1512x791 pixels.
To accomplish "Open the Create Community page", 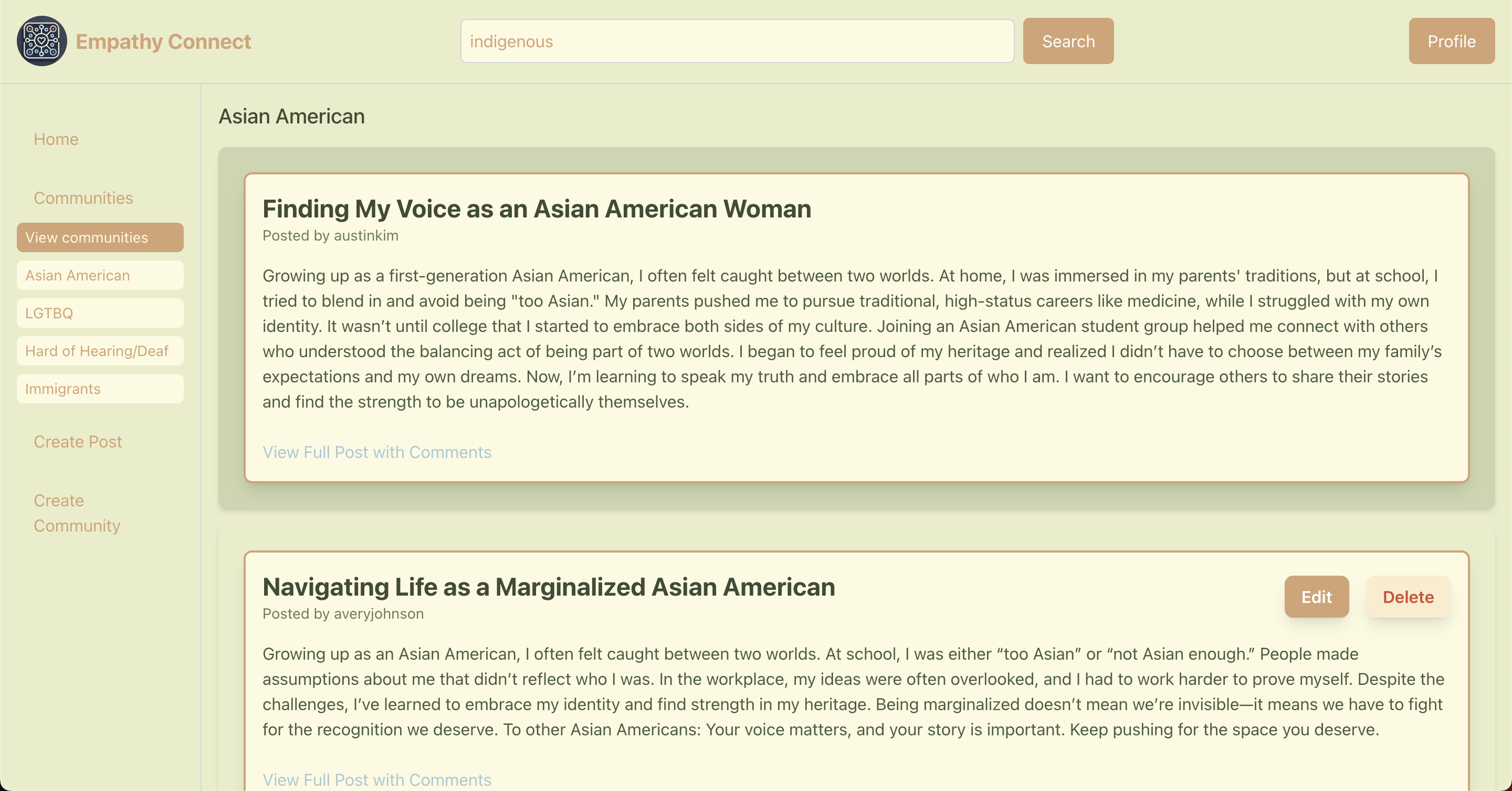I will point(76,513).
